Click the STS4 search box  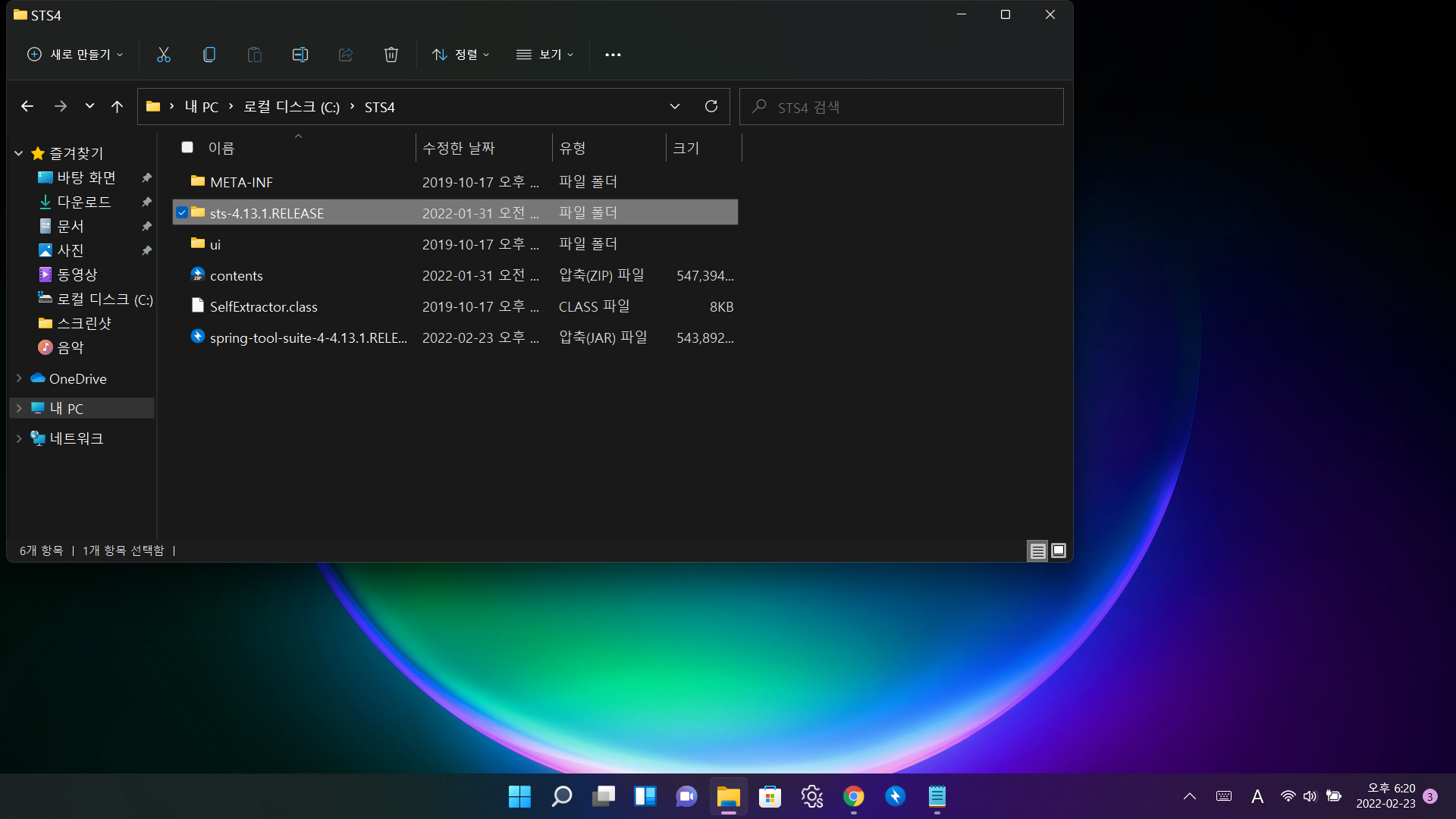click(x=902, y=107)
